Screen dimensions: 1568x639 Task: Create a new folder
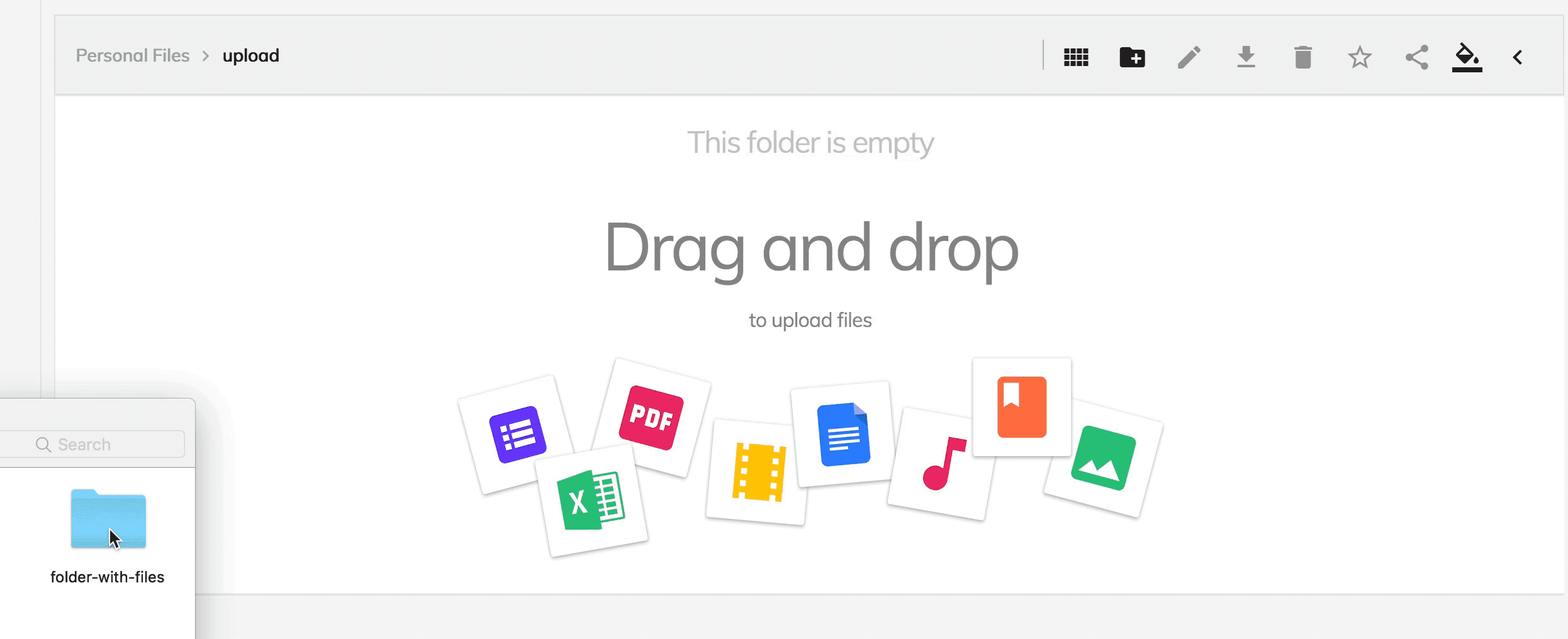coord(1133,57)
